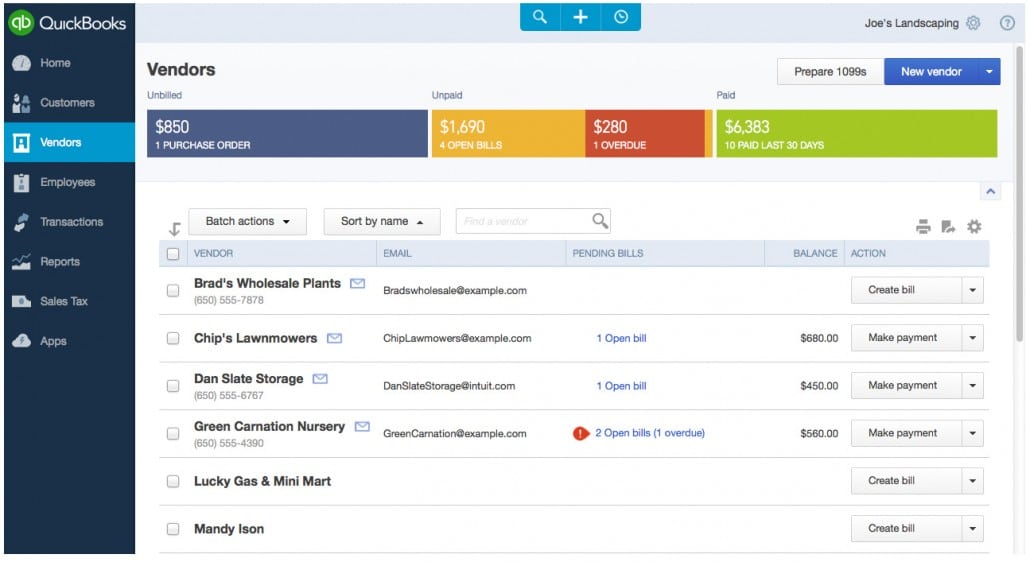Expand Brad's Wholesale Plants action dropdown arrow
The width and height of the screenshot is (1030, 562).
[x=973, y=290]
